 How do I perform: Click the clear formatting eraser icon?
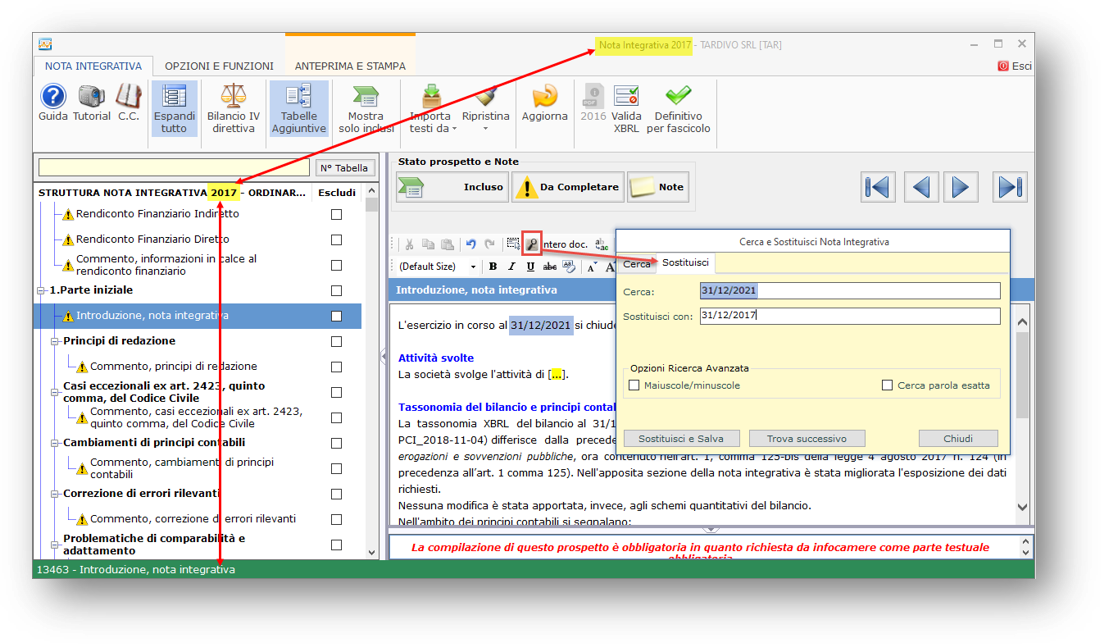click(569, 266)
